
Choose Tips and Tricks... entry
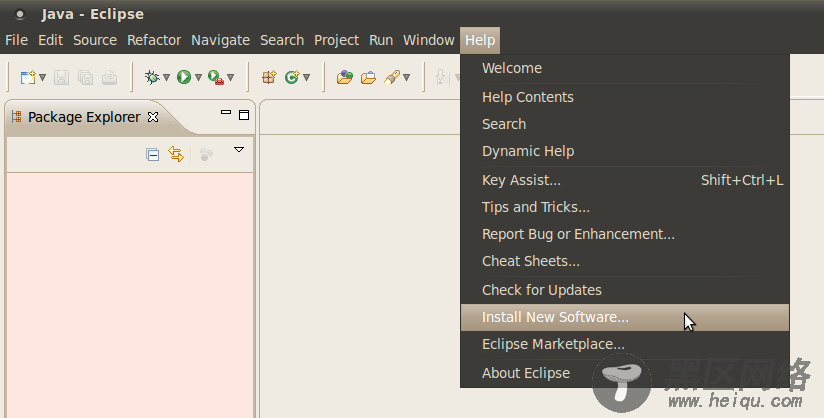tap(625, 207)
